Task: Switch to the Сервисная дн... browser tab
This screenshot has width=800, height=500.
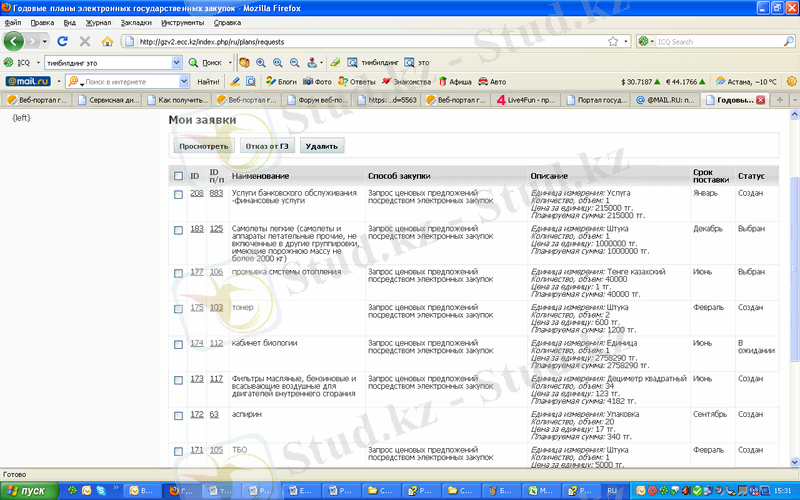Action: [x=111, y=100]
